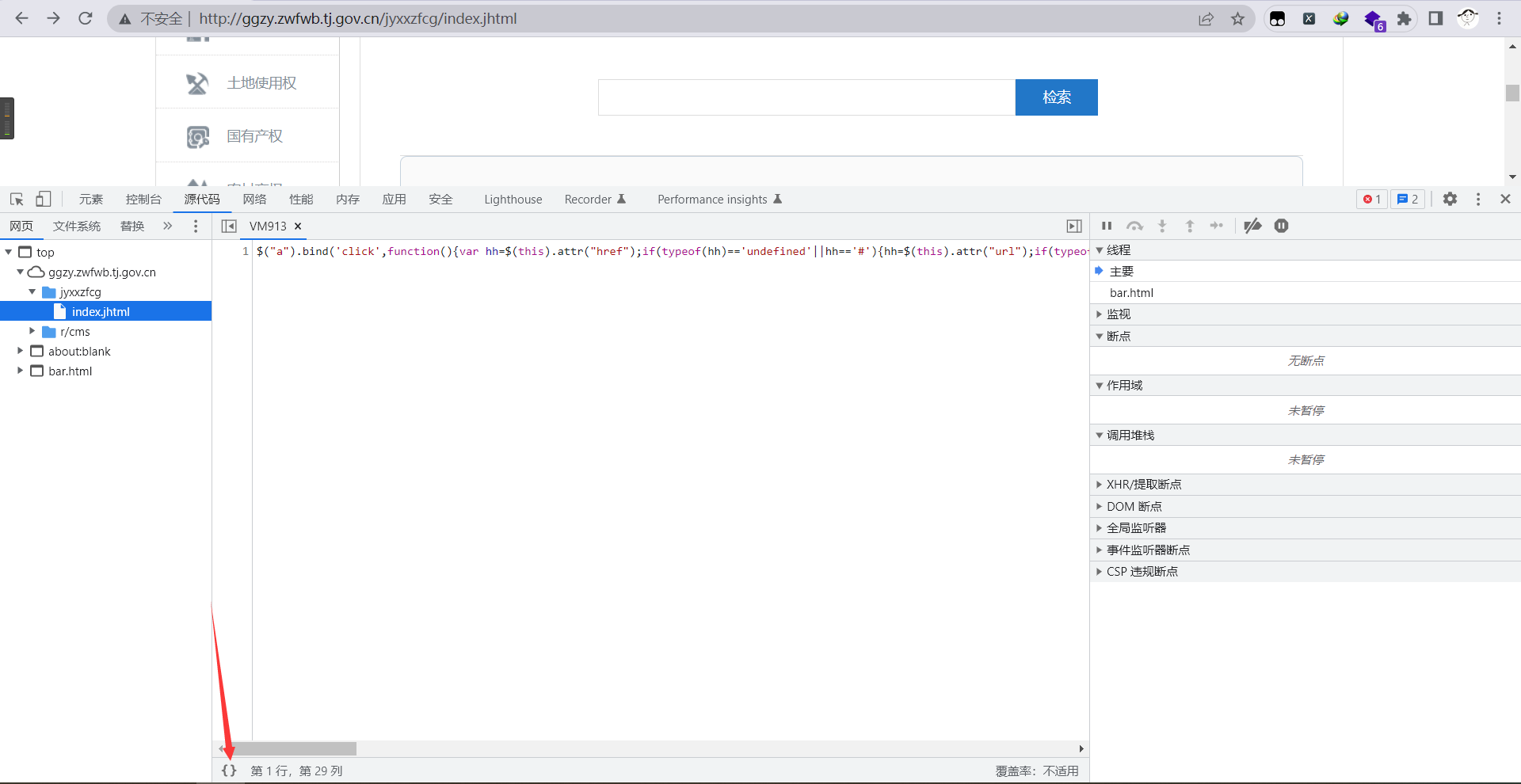Open DevTools settings gear
The image size is (1521, 784).
1450,200
